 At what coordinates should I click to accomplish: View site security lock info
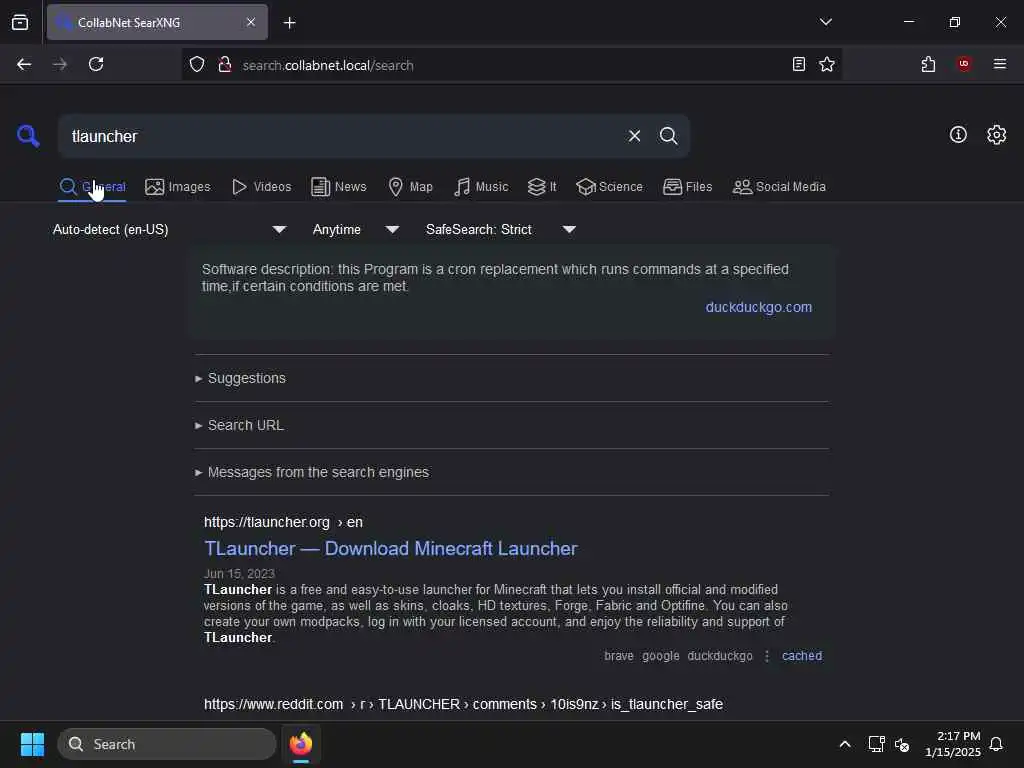[225, 65]
